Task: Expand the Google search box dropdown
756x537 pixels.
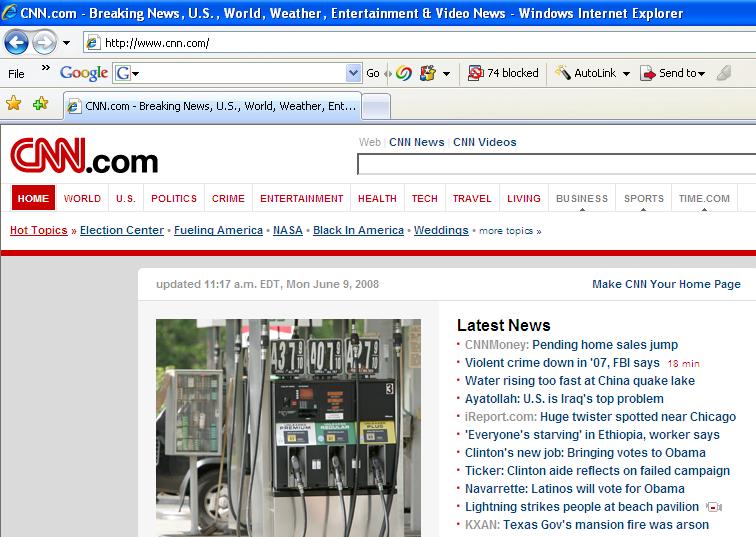Action: point(353,73)
